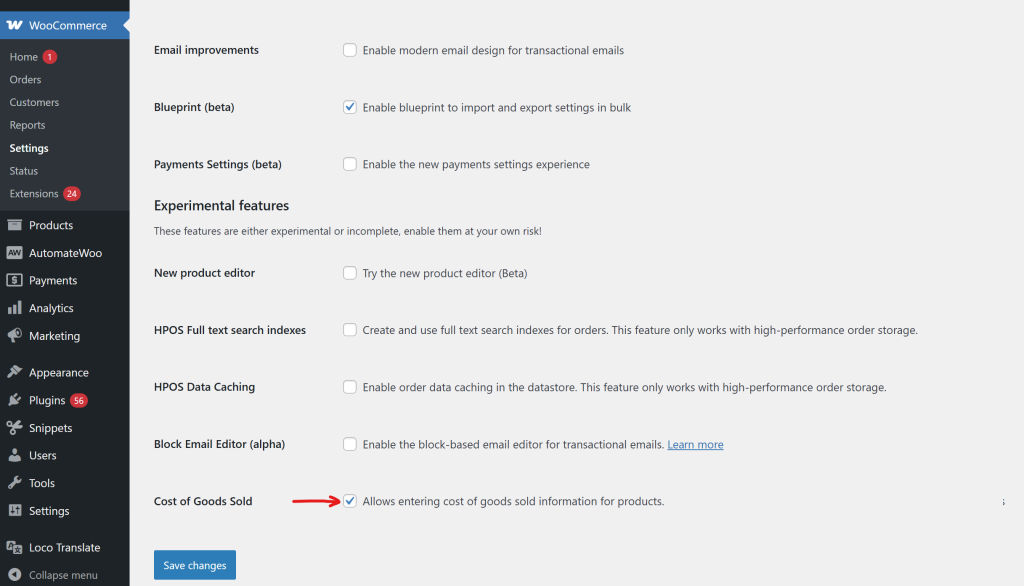1024x586 pixels.
Task: Select the Marketing megaphone icon
Action: coord(14,335)
